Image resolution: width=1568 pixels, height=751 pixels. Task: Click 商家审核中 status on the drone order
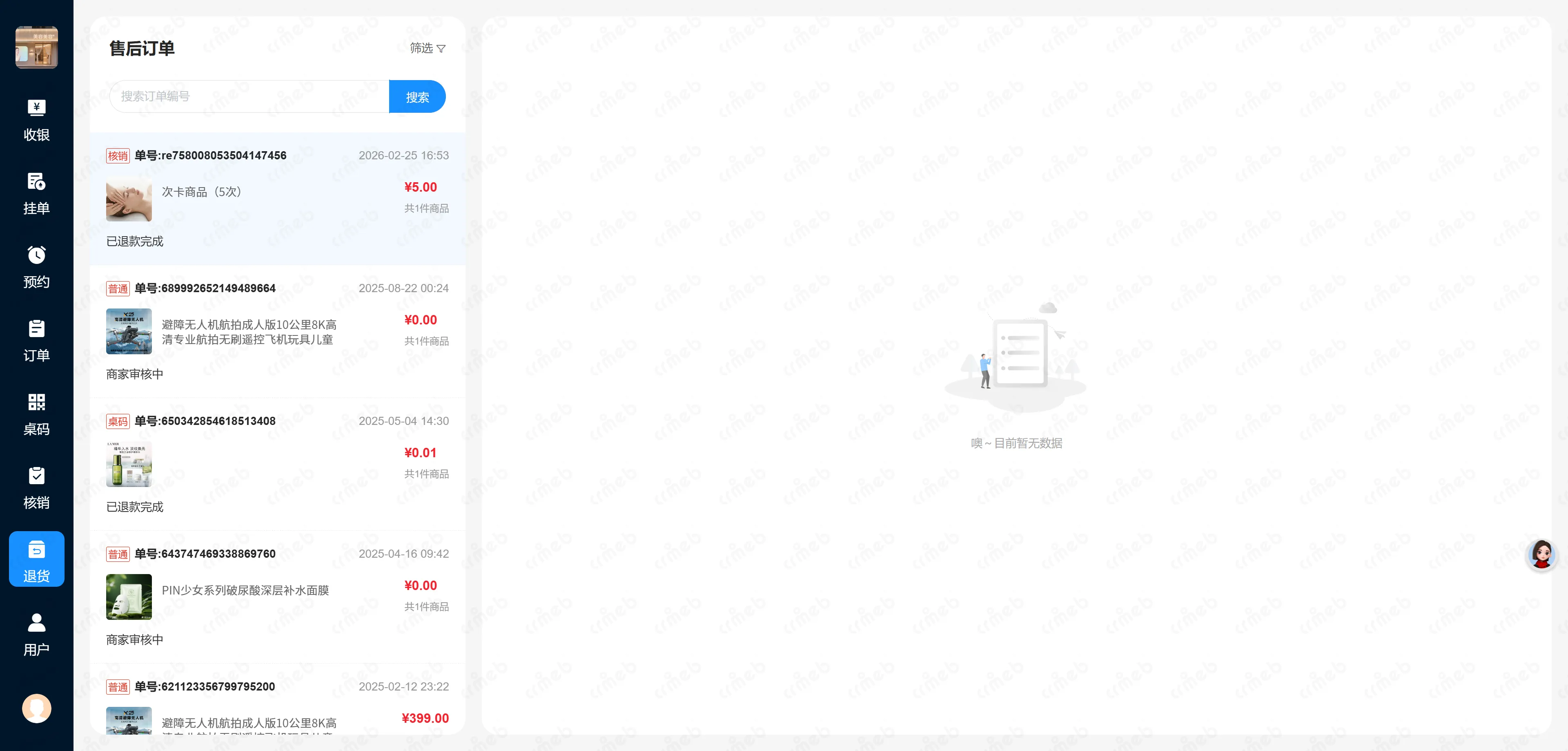(134, 375)
